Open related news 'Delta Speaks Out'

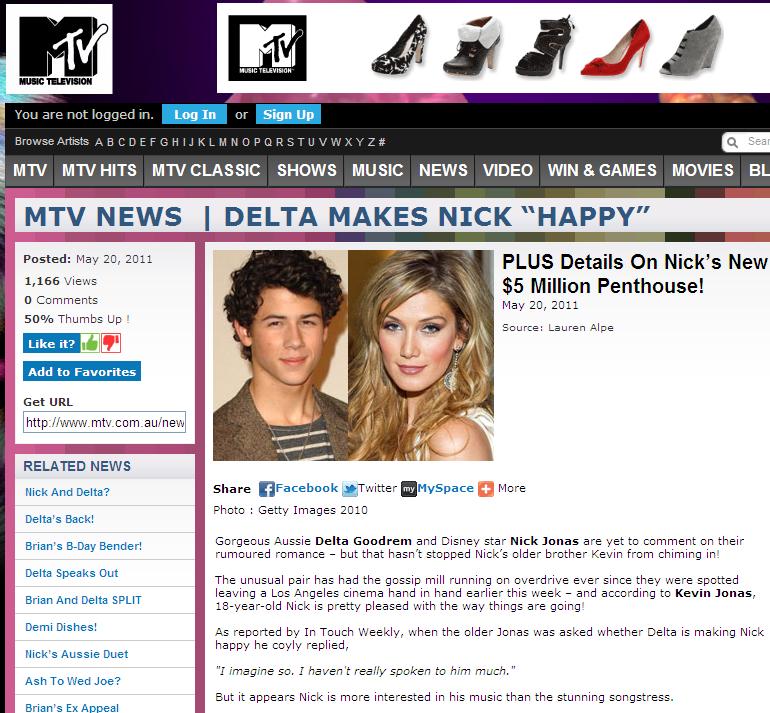click(x=72, y=573)
